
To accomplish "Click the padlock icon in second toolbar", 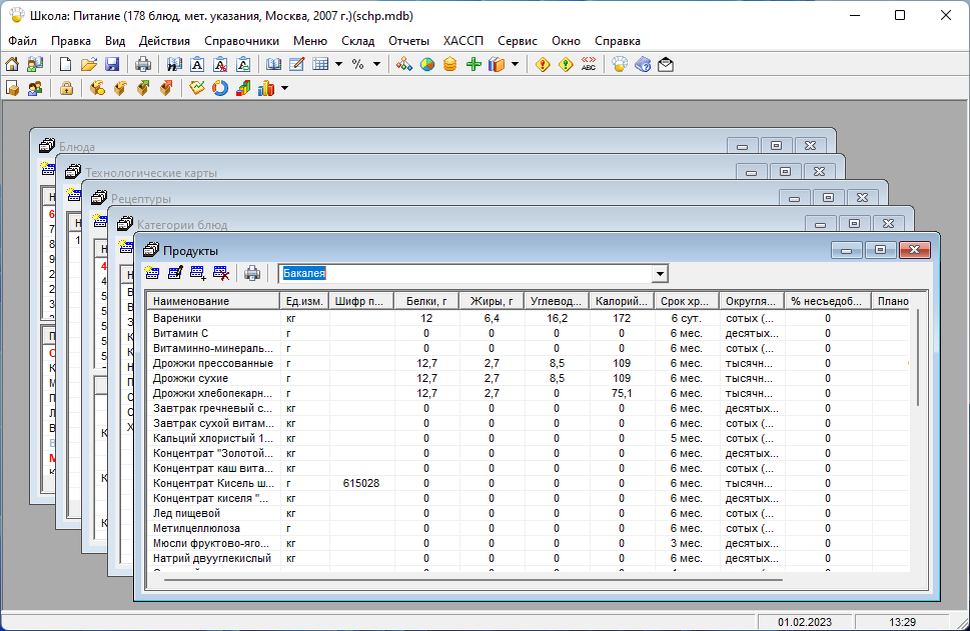I will pos(66,88).
